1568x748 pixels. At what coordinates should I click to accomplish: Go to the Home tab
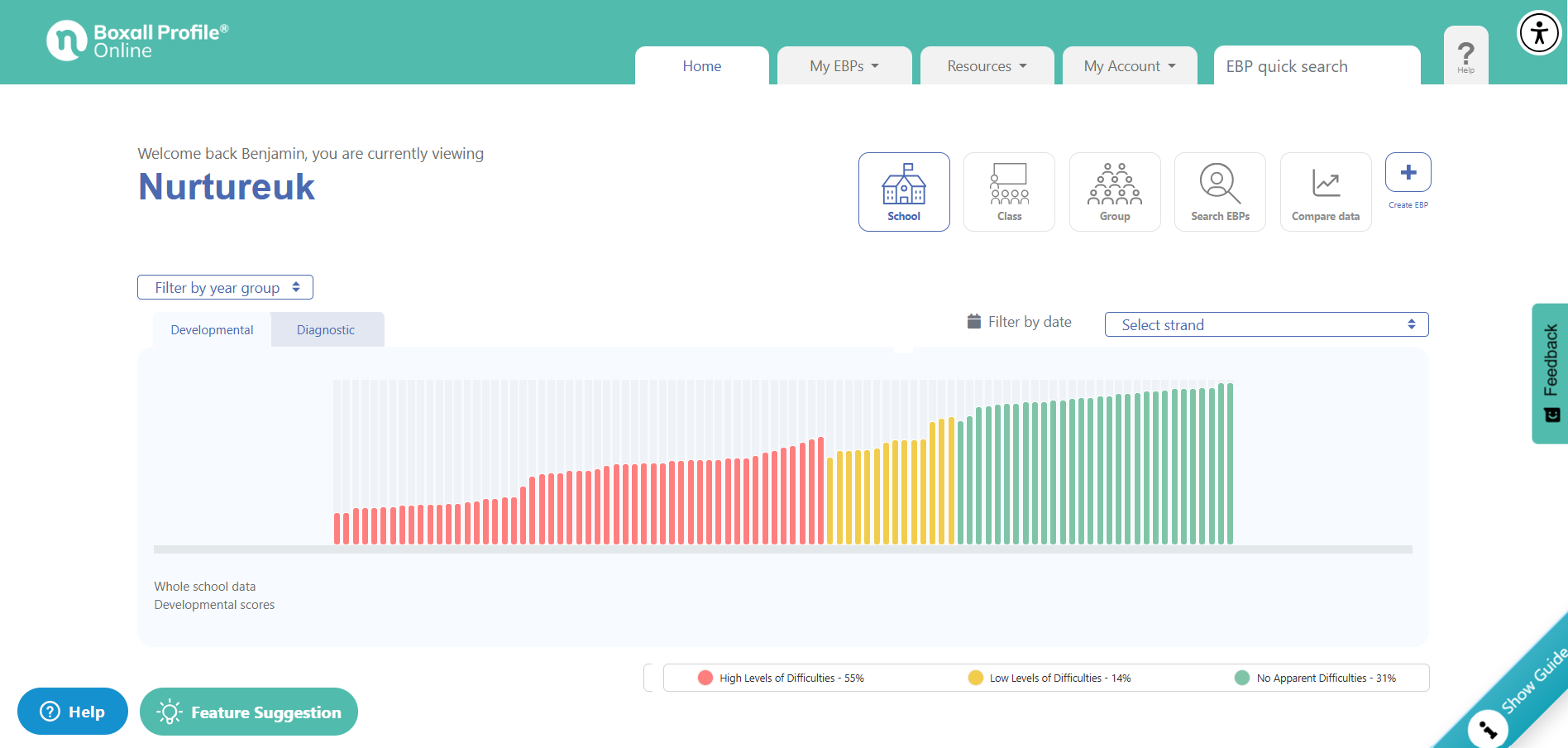coord(702,65)
